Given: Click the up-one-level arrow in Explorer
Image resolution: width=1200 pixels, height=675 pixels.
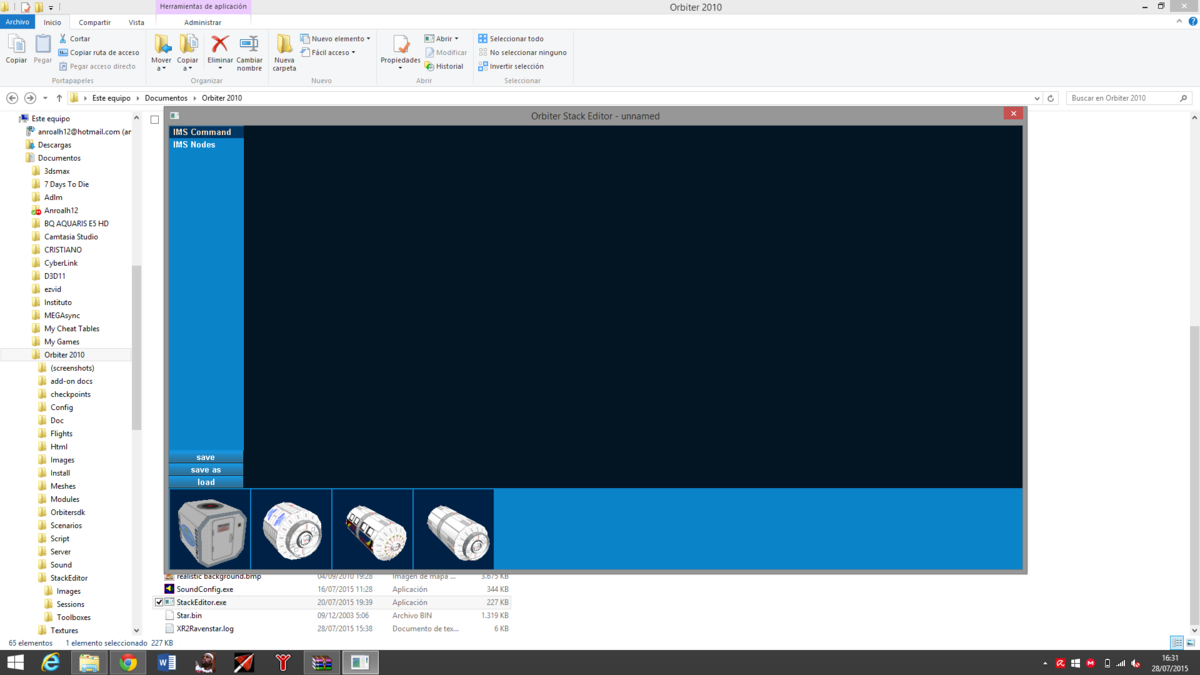Looking at the screenshot, I should (x=59, y=98).
